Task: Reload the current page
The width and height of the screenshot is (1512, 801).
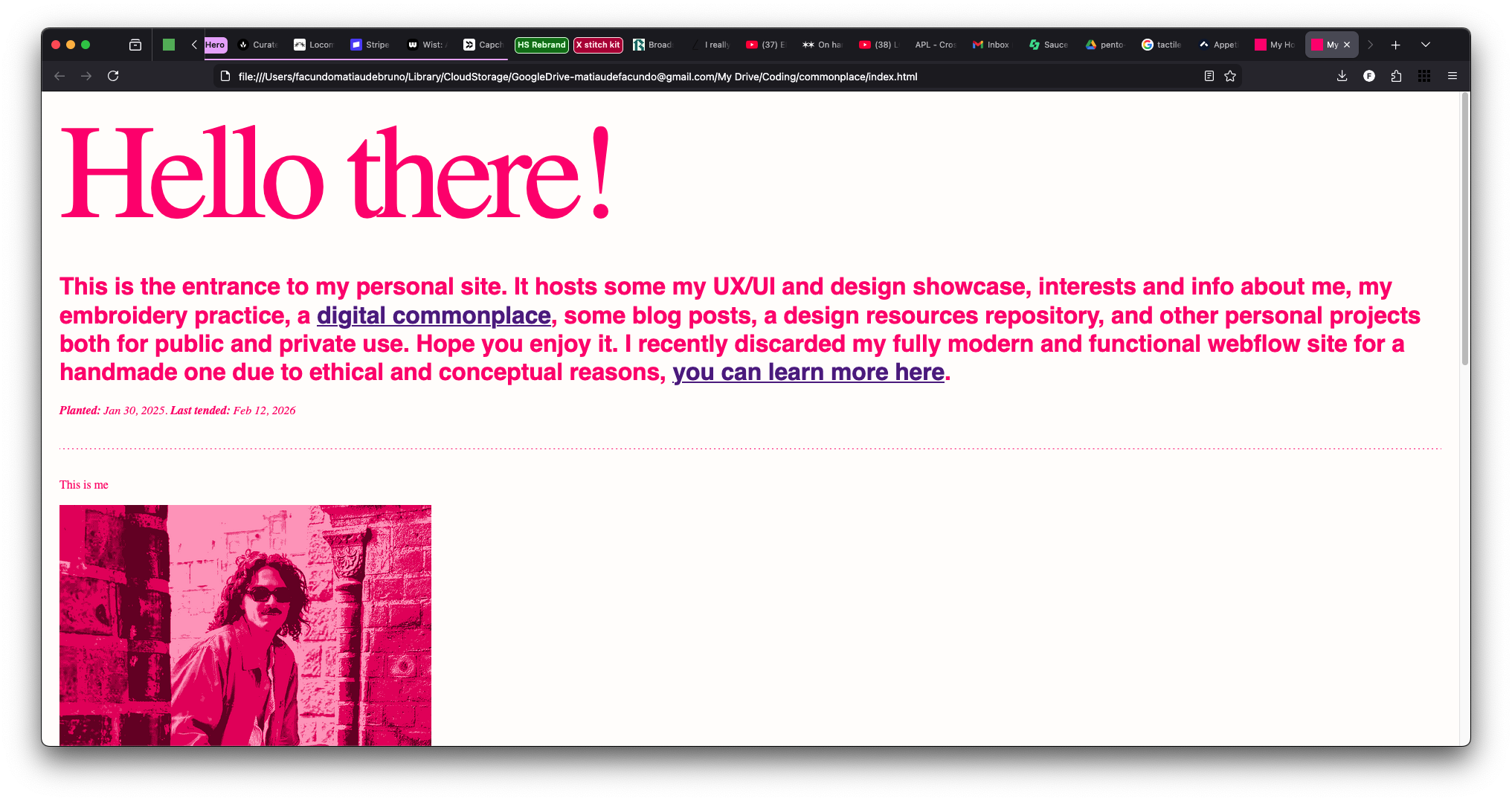Action: [x=113, y=76]
